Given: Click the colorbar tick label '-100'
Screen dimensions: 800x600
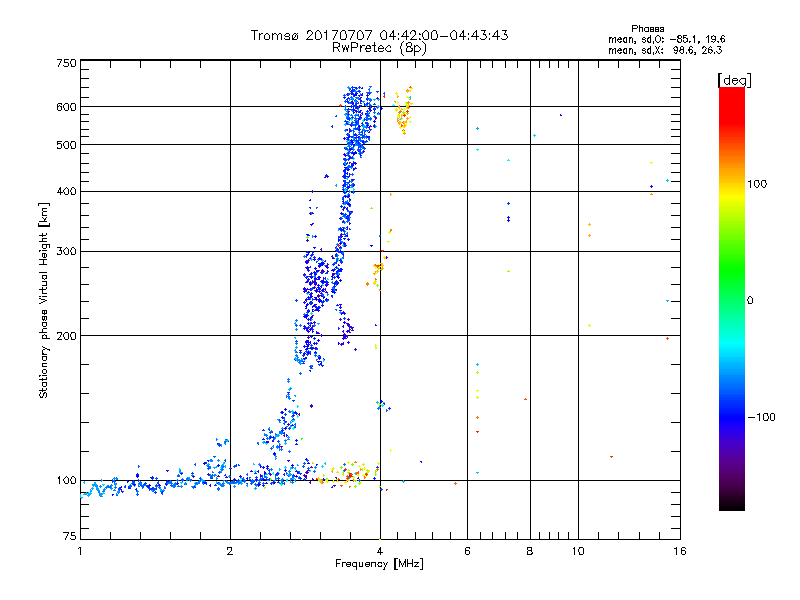Looking at the screenshot, I should (x=761, y=417).
